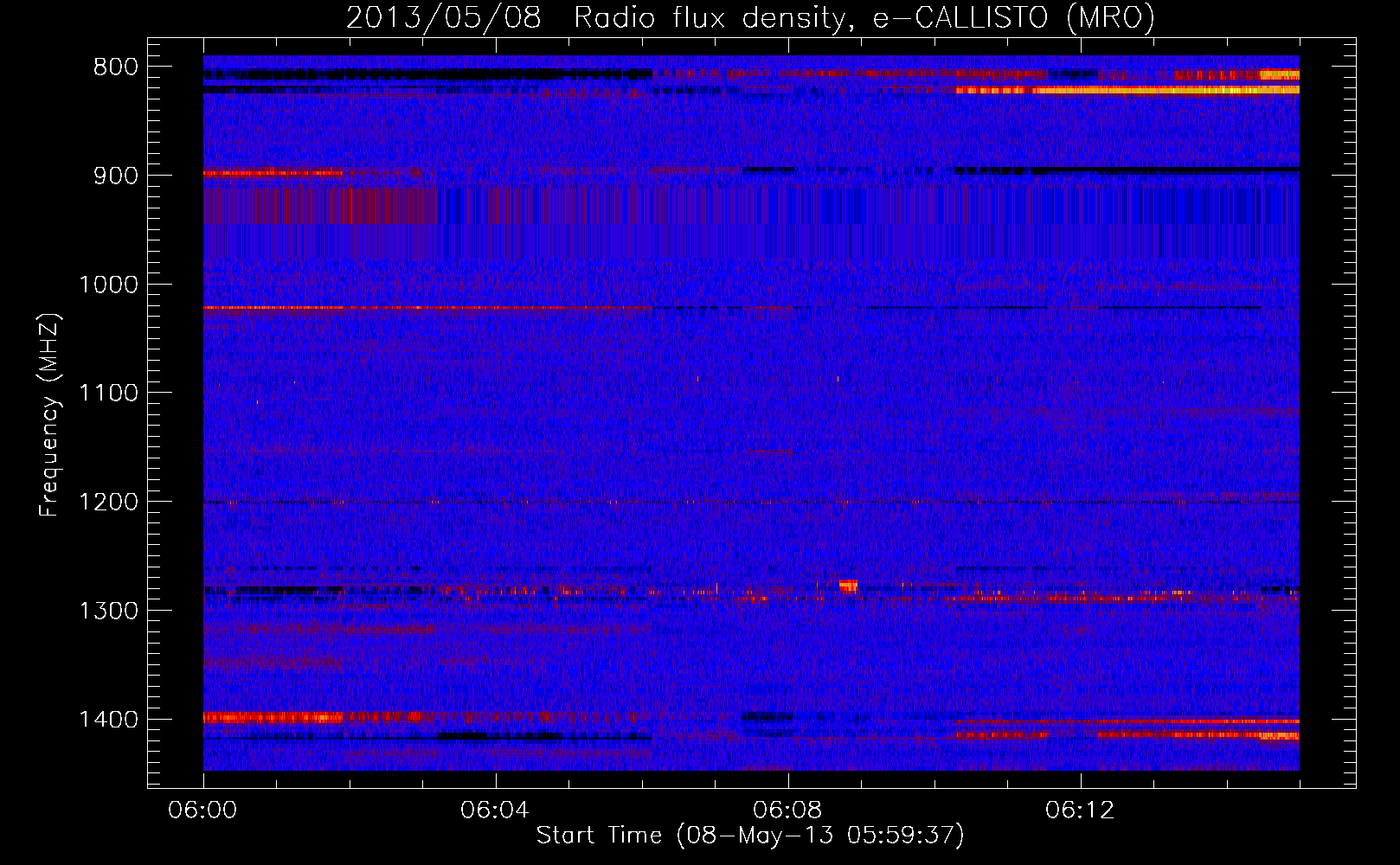
Task: Click the '900' frequency axis label
Action: click(115, 176)
